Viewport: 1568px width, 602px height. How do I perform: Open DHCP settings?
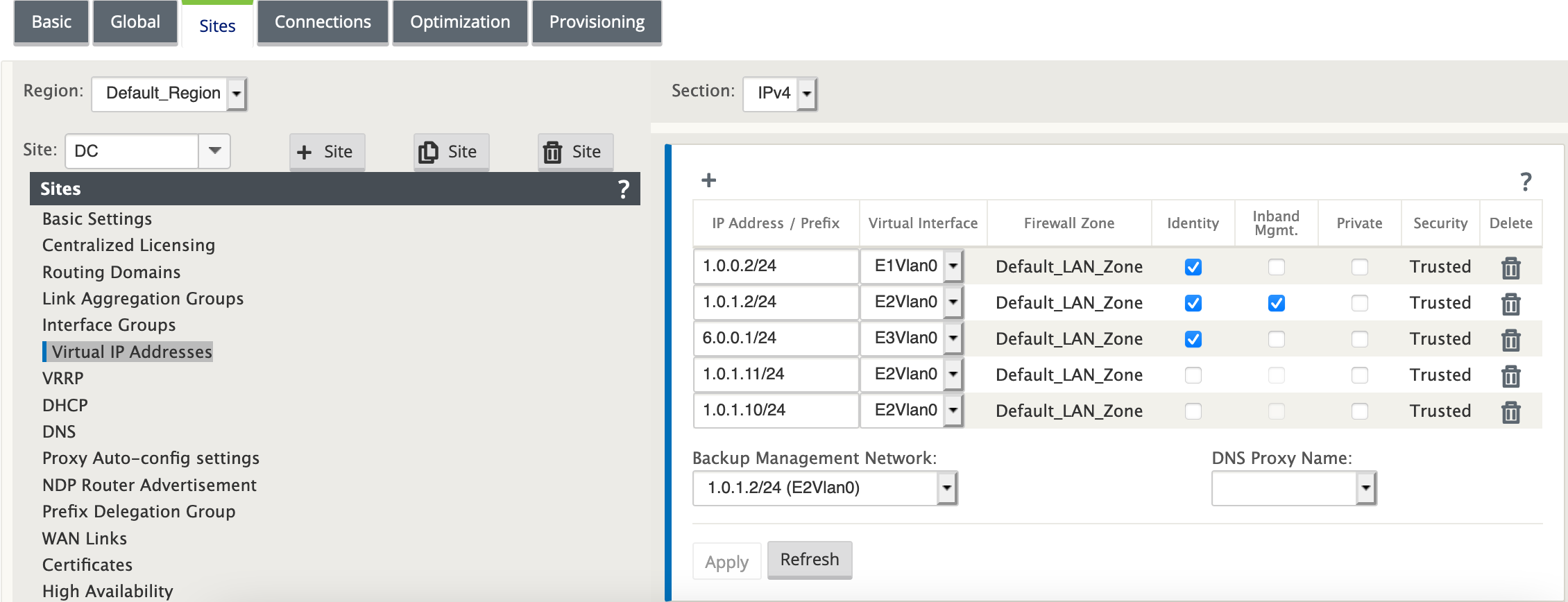click(65, 405)
